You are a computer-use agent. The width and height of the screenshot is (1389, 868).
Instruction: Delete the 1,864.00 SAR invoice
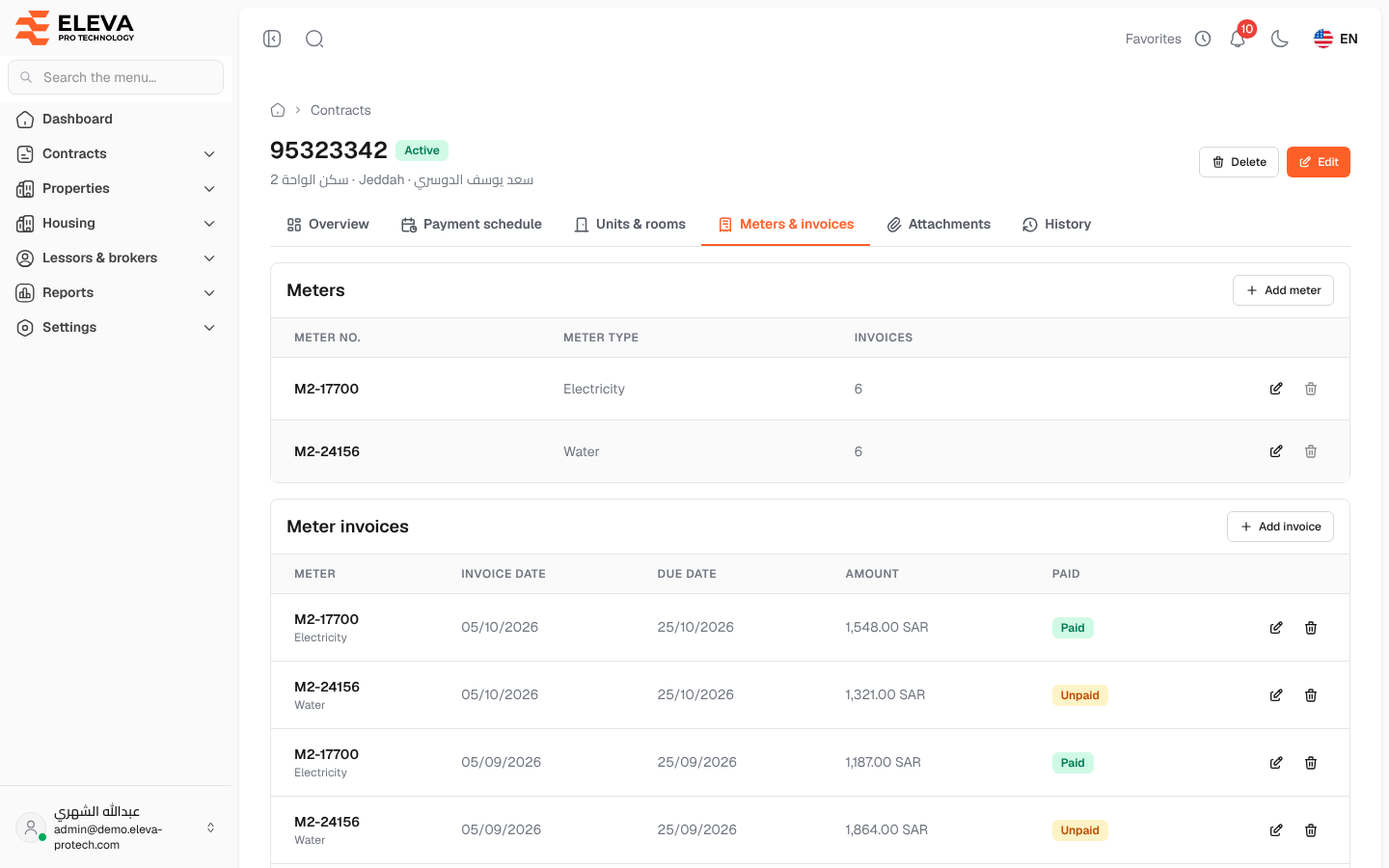point(1311,830)
